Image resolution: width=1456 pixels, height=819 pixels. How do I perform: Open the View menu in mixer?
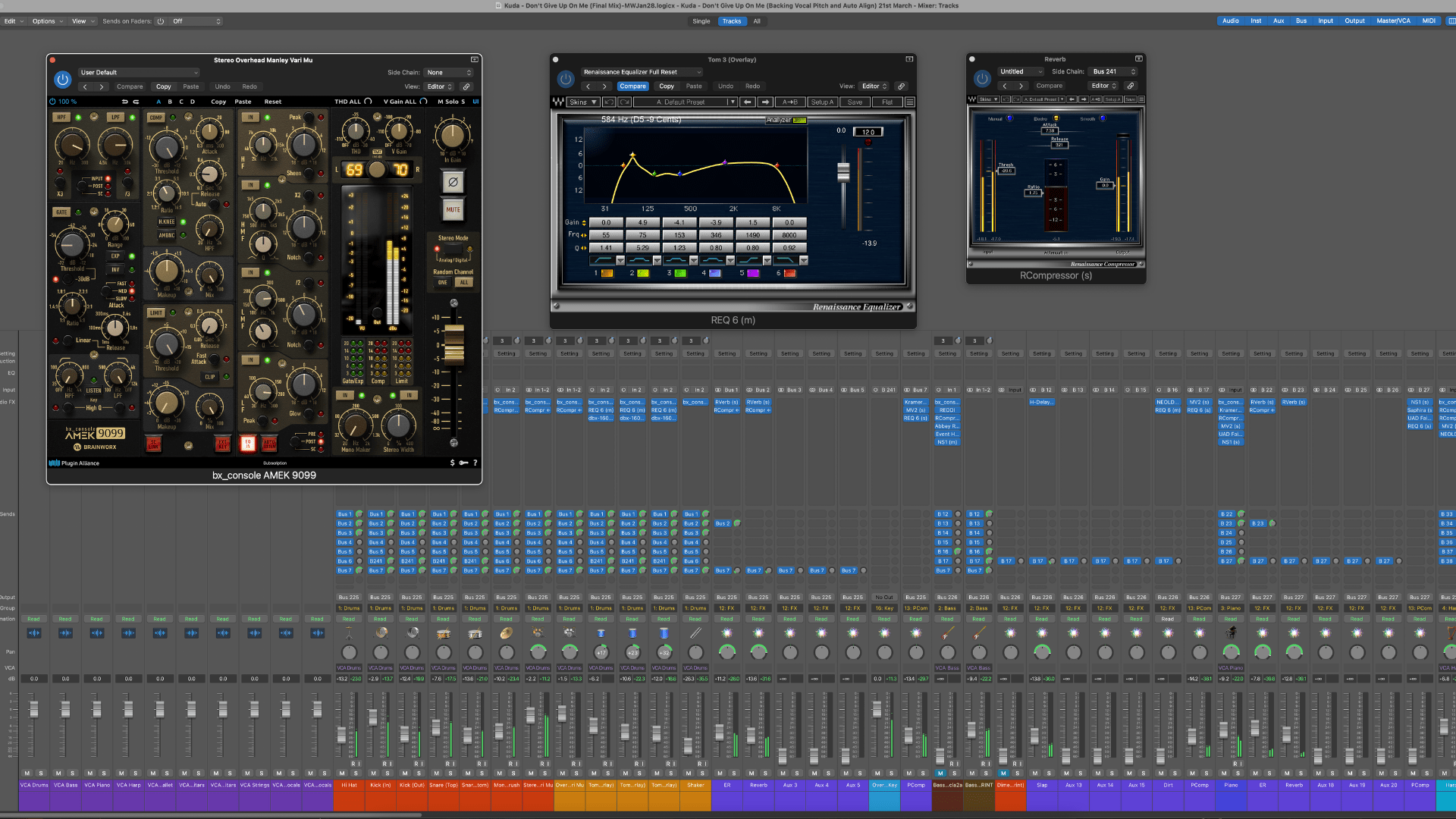click(83, 21)
